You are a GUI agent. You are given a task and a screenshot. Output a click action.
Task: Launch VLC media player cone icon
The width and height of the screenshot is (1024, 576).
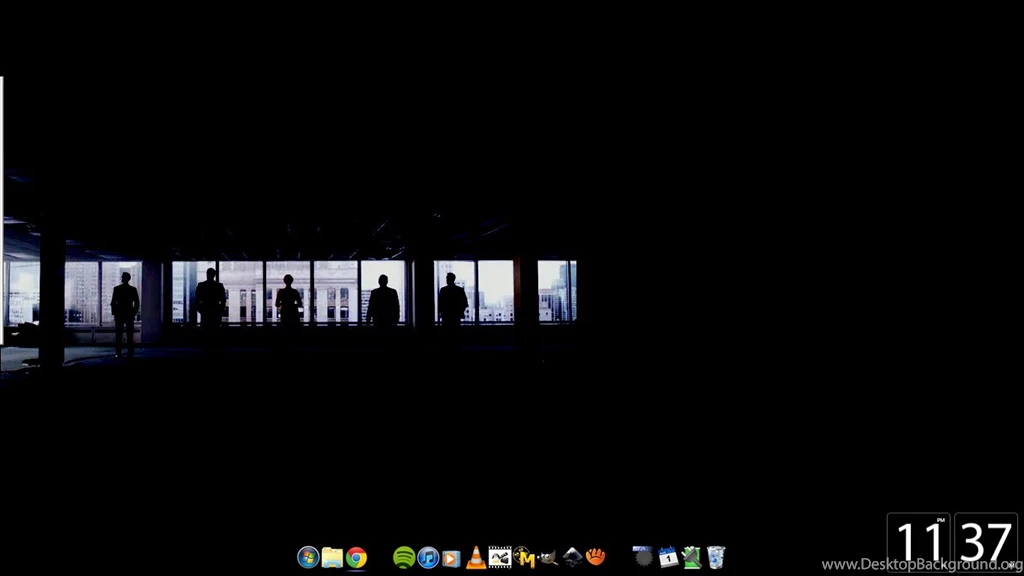475,557
